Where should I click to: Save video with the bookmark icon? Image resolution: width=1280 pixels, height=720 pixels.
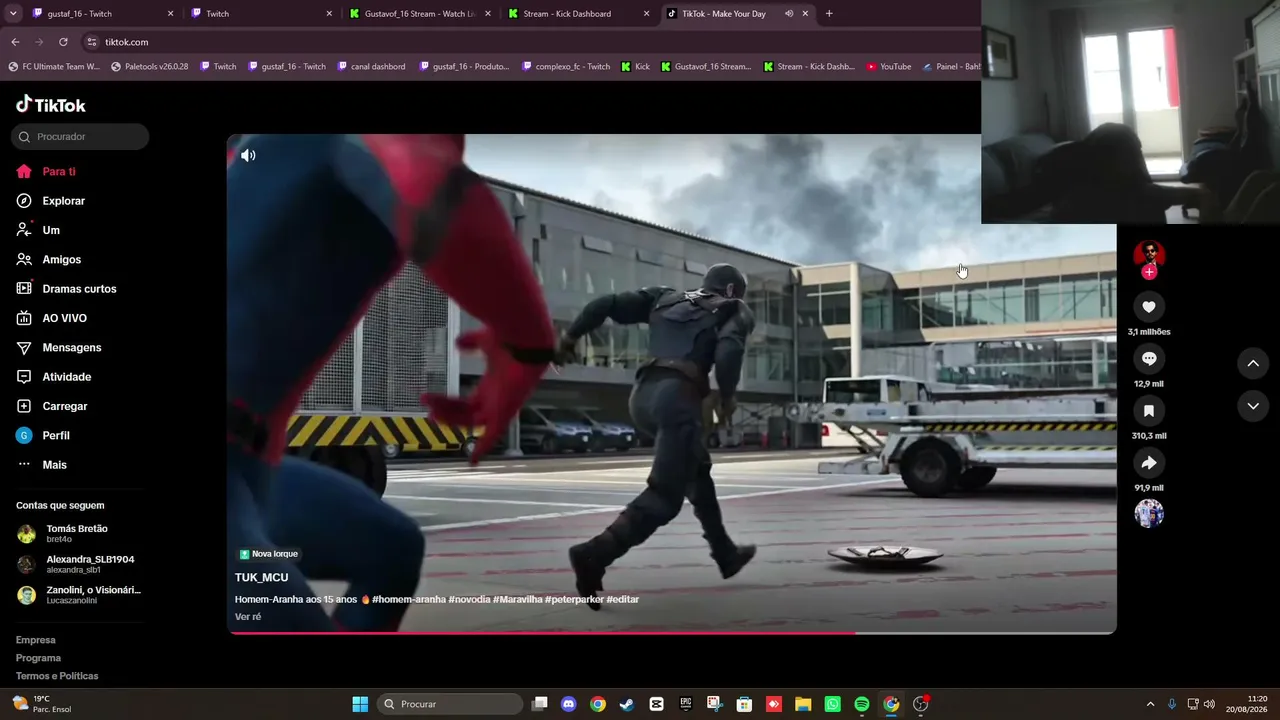(x=1149, y=411)
